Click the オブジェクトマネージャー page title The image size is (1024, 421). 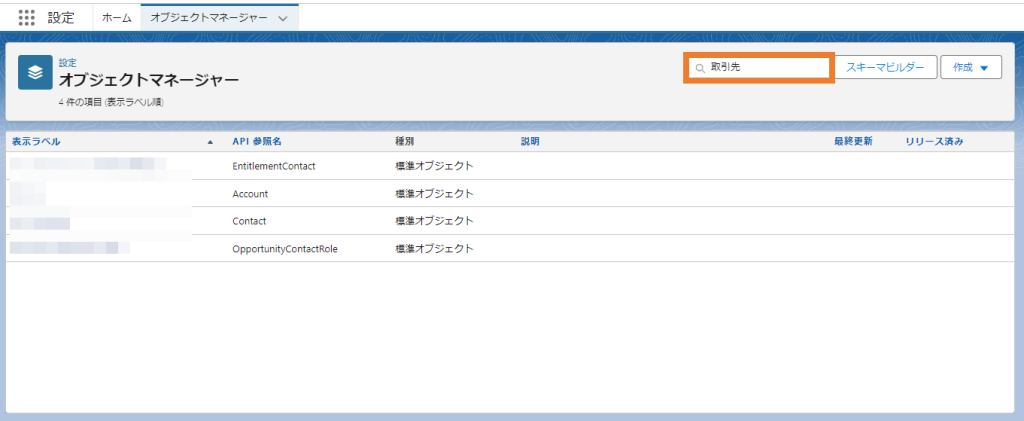[x=149, y=81]
